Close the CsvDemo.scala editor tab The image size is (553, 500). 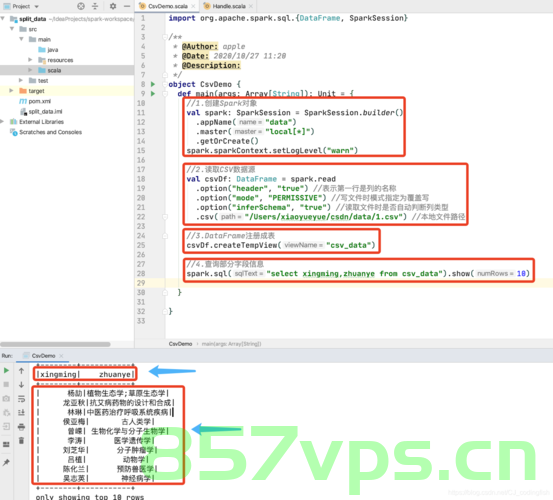click(x=193, y=6)
